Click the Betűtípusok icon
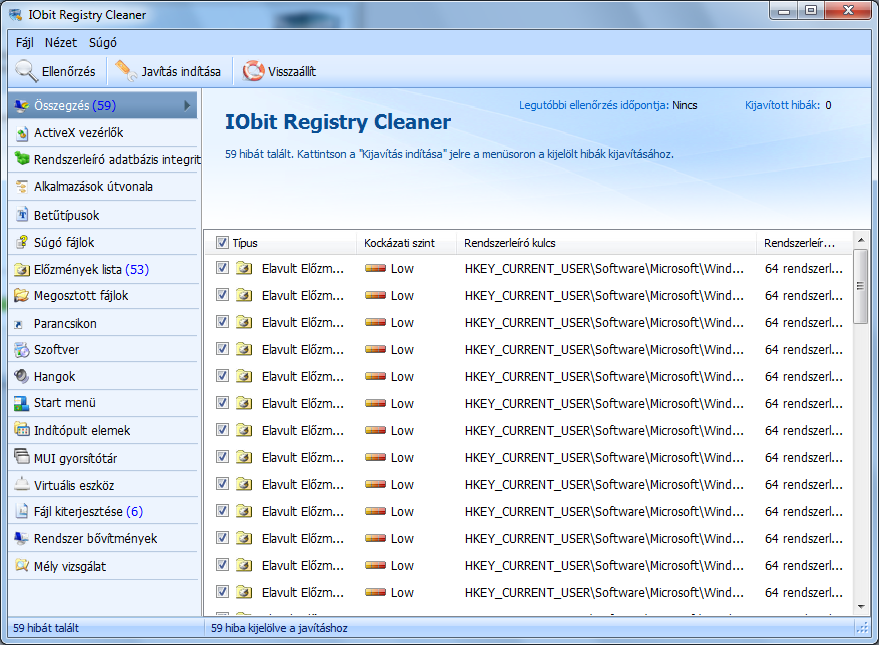Viewport: 879px width, 645px height. (22, 215)
